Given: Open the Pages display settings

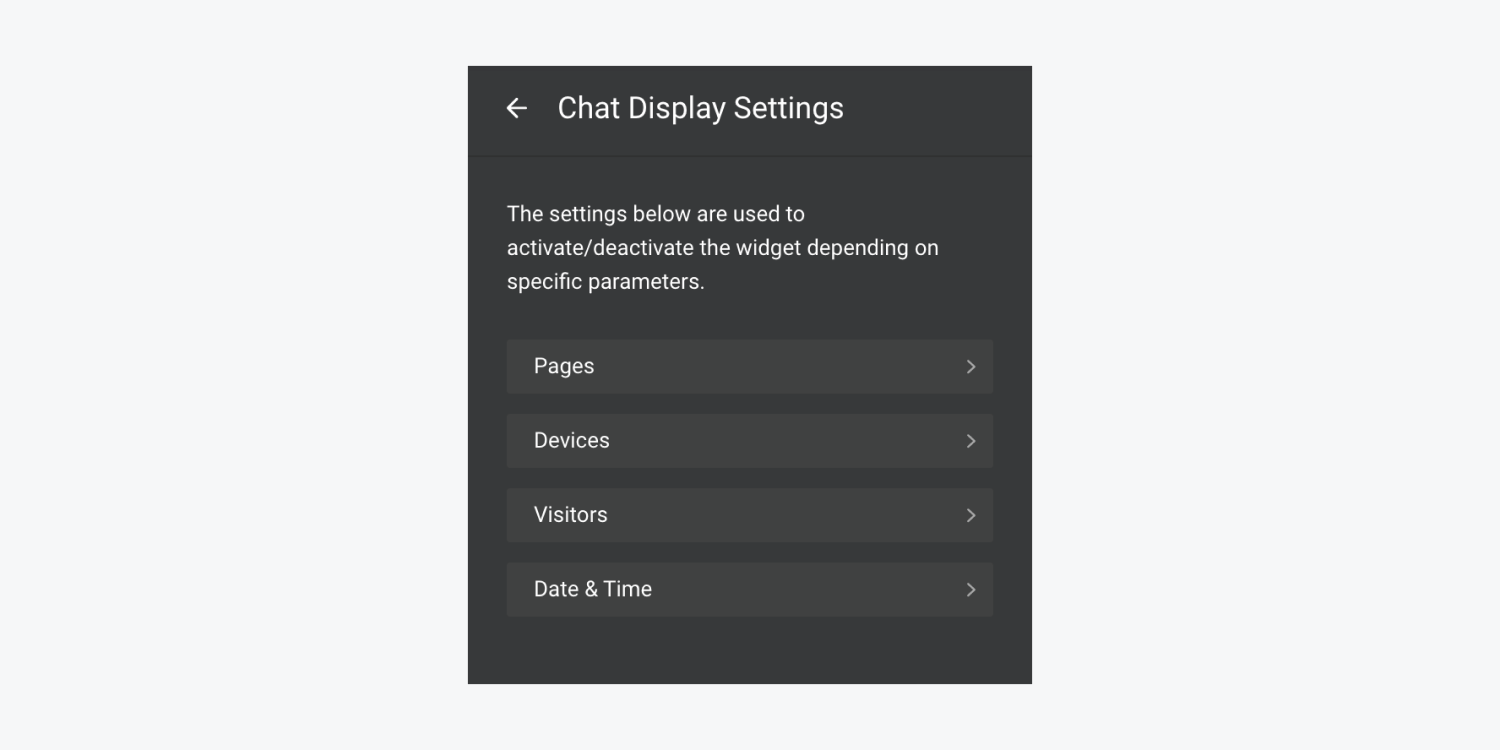Looking at the screenshot, I should point(750,367).
